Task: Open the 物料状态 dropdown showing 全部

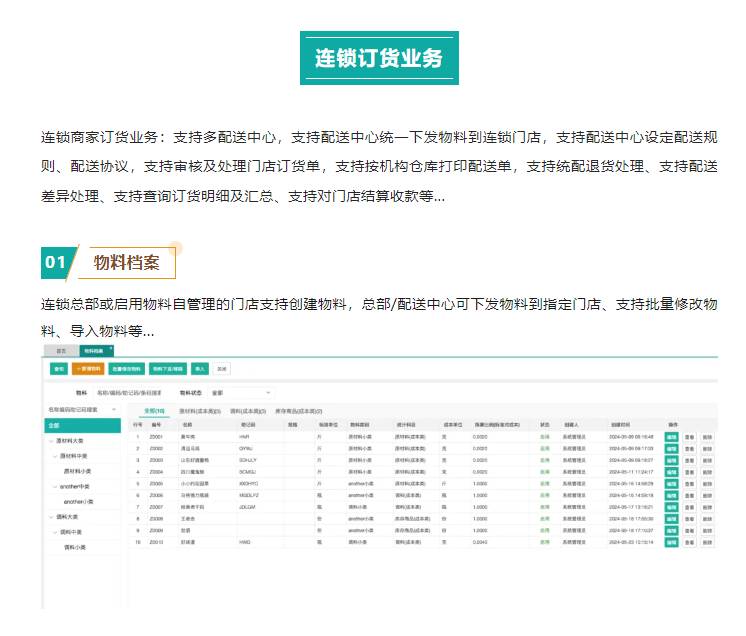Action: click(241, 393)
